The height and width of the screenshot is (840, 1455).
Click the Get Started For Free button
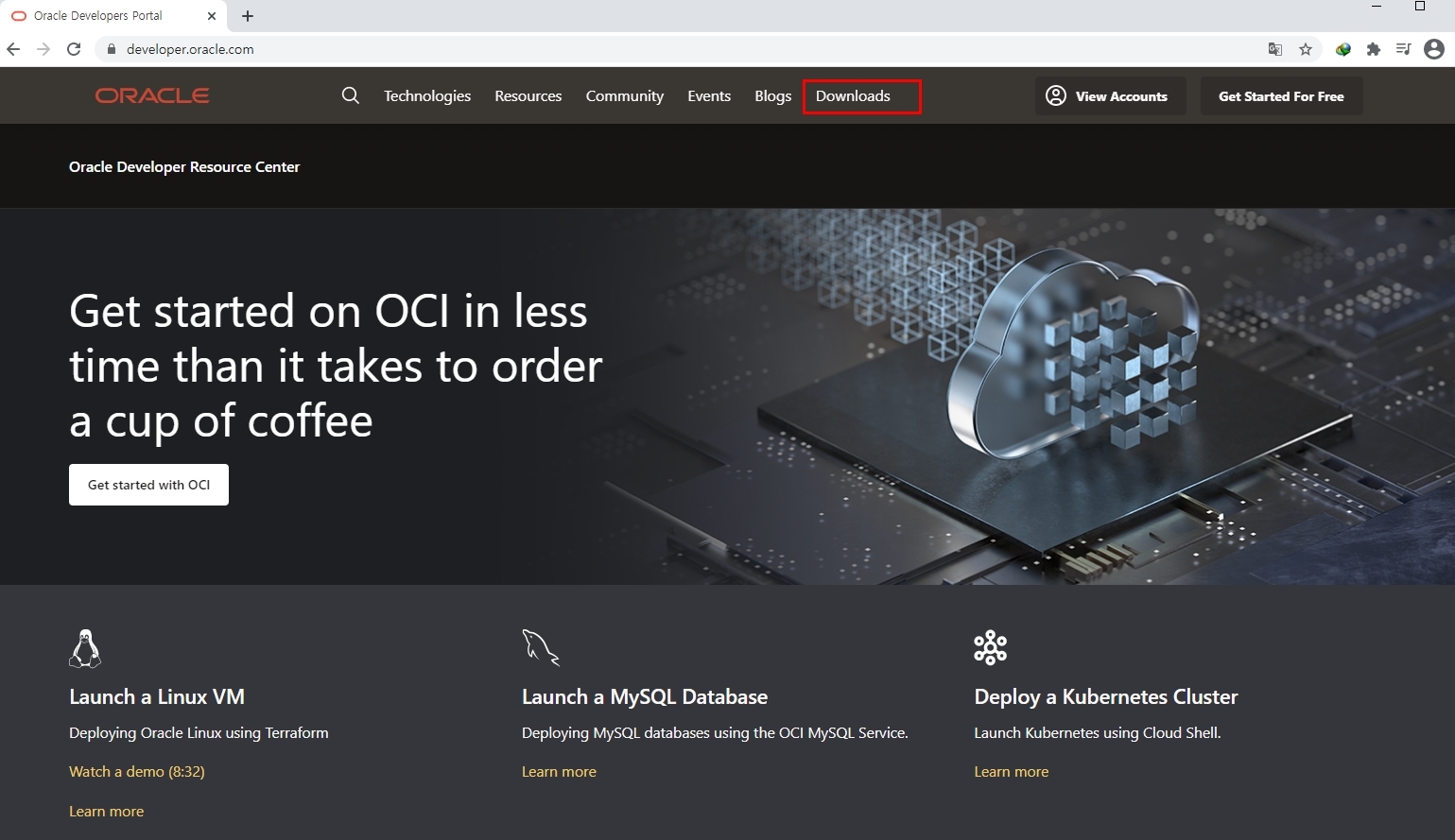click(x=1281, y=96)
